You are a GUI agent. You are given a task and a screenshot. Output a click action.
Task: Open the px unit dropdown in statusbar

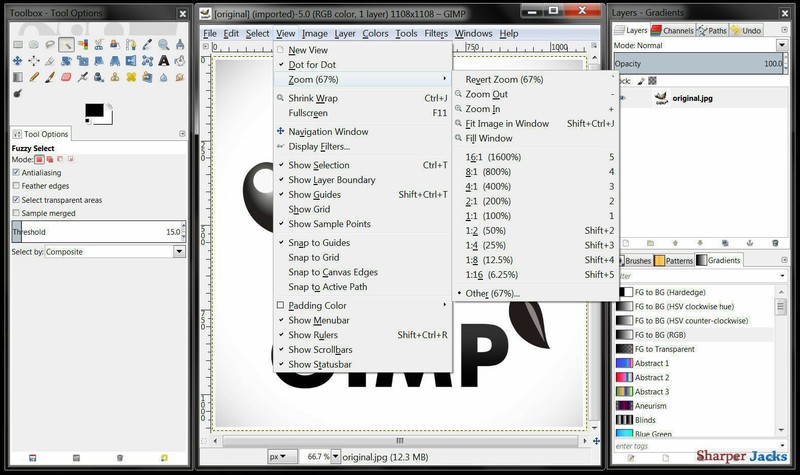click(284, 457)
